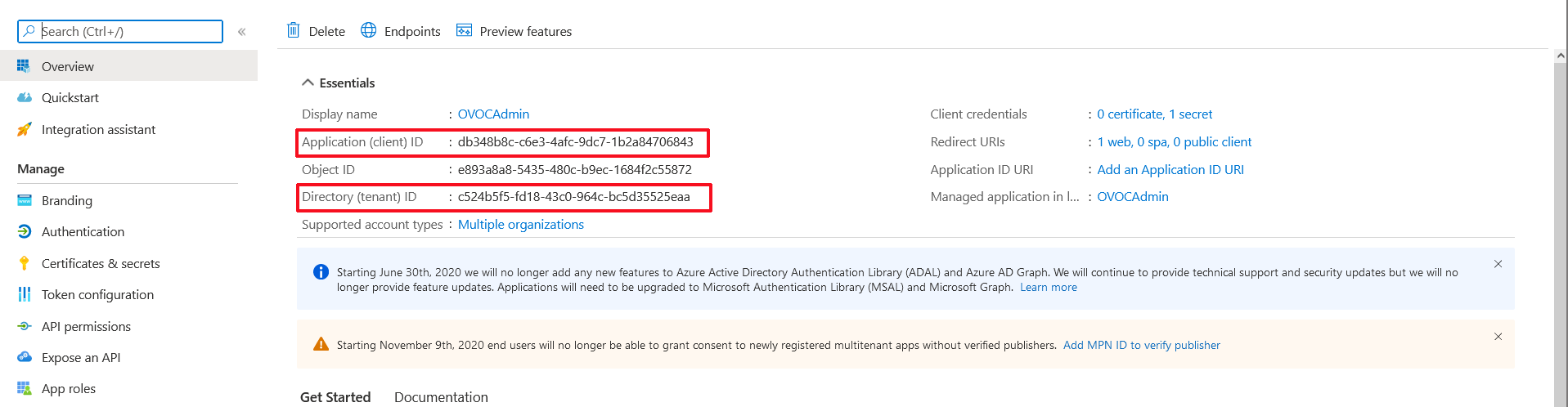Viewport: 1568px width, 407px height.
Task: Click the Token configuration icon
Action: [25, 294]
